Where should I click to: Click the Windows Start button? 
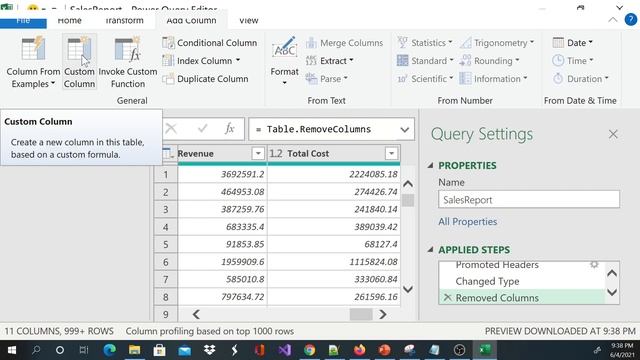click(11, 350)
